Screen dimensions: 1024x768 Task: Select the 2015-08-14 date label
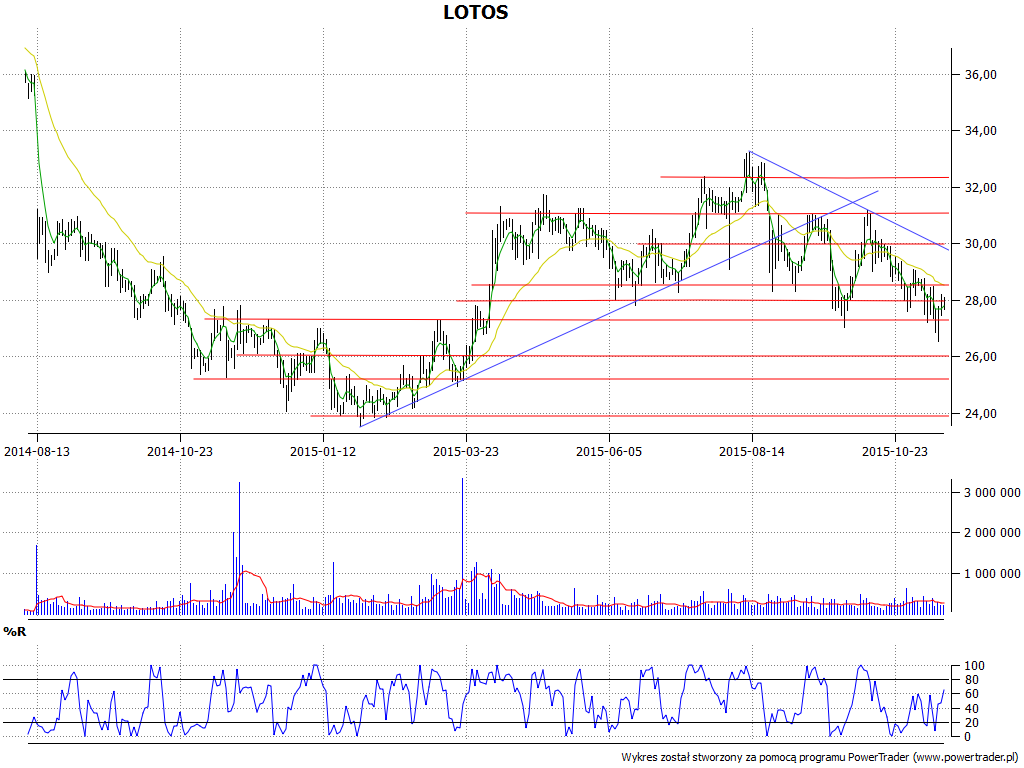tap(752, 451)
